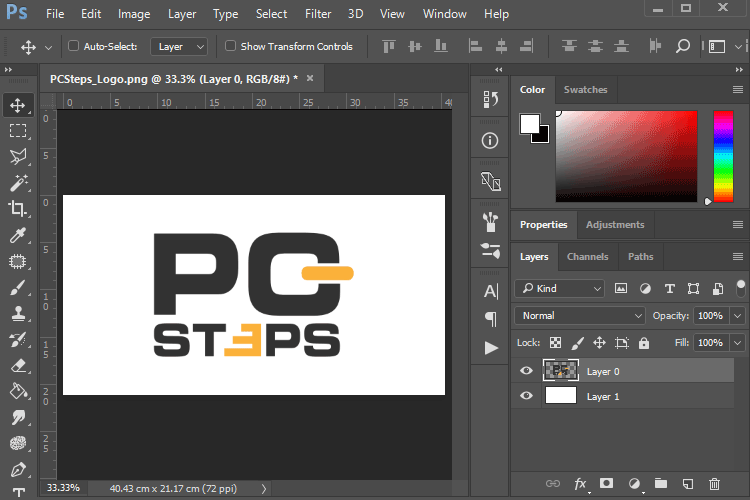Select the History Brush tool

[x=18, y=340]
